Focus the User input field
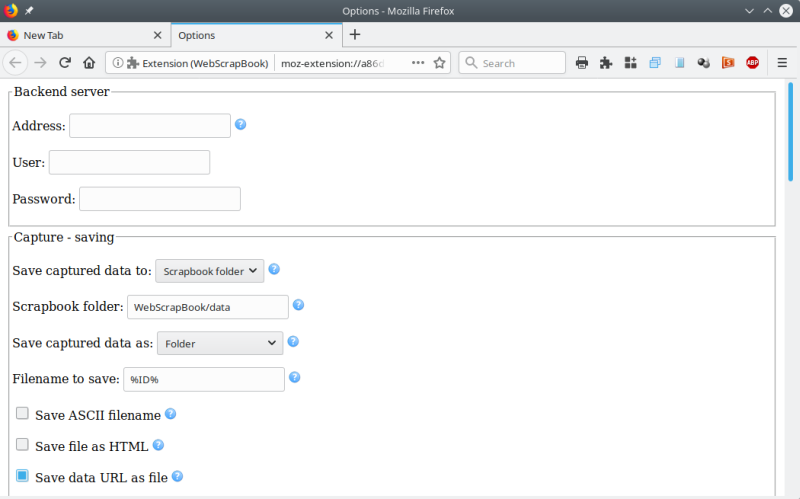This screenshot has width=800, height=499. pos(130,162)
